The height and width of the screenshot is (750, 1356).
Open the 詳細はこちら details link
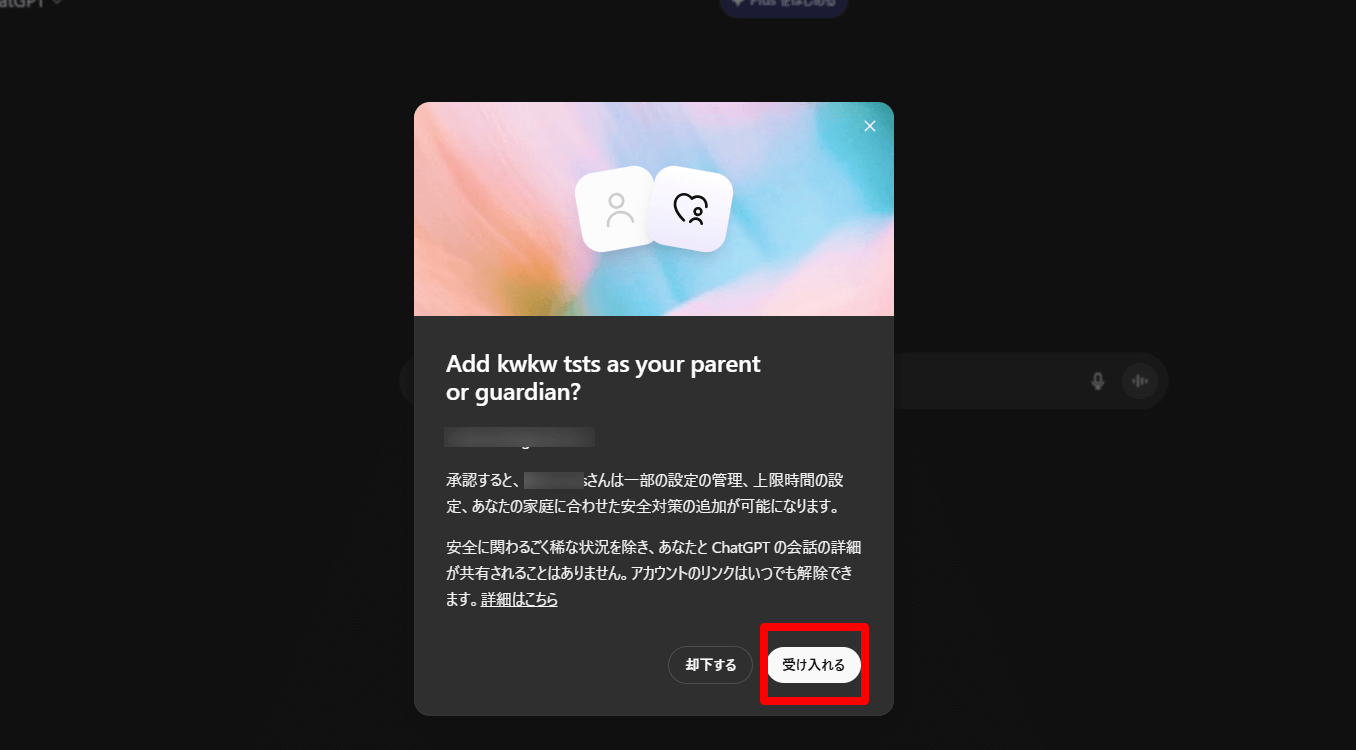[x=519, y=600]
